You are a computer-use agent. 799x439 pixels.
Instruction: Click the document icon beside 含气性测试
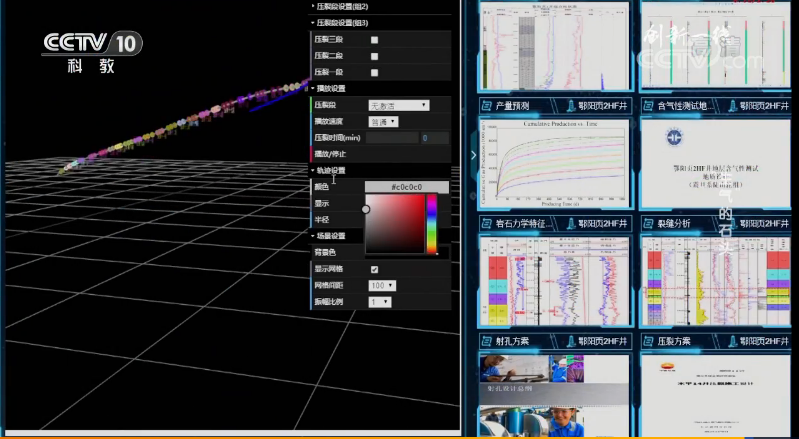click(x=646, y=105)
